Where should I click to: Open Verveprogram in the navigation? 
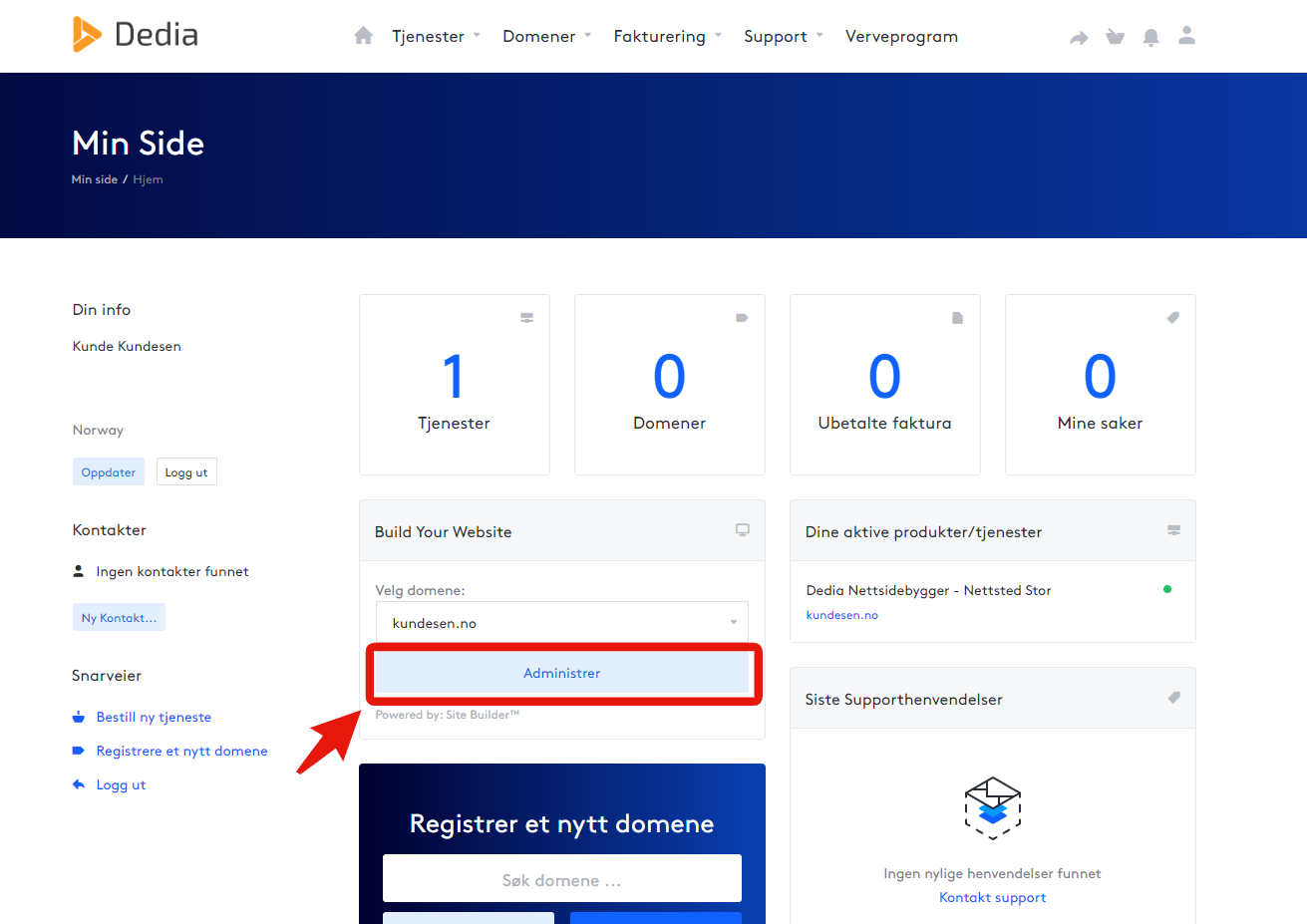(901, 36)
